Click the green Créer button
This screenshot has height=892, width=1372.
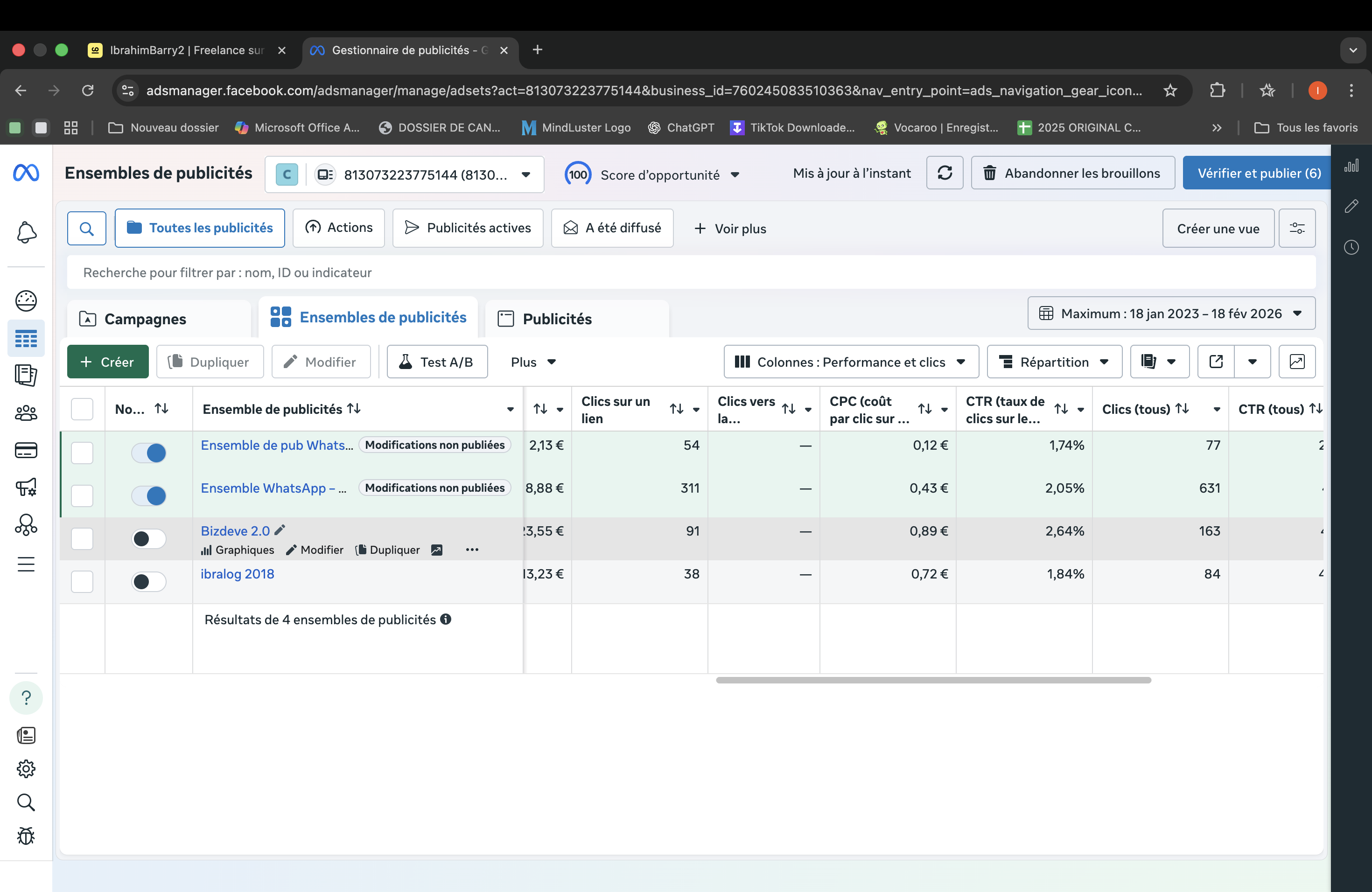point(108,362)
